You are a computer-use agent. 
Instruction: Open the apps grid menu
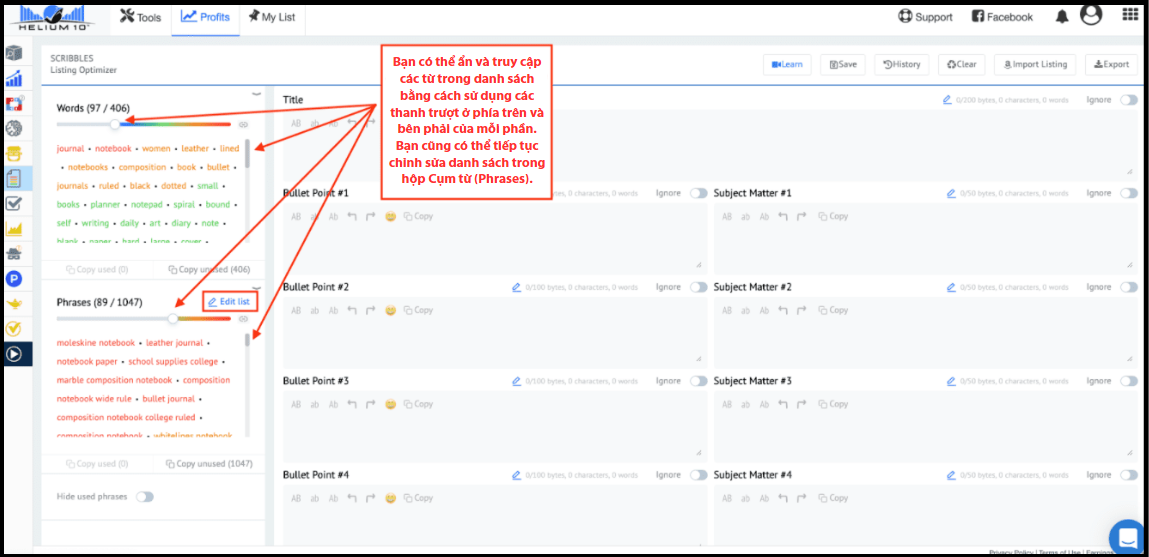tap(1130, 15)
